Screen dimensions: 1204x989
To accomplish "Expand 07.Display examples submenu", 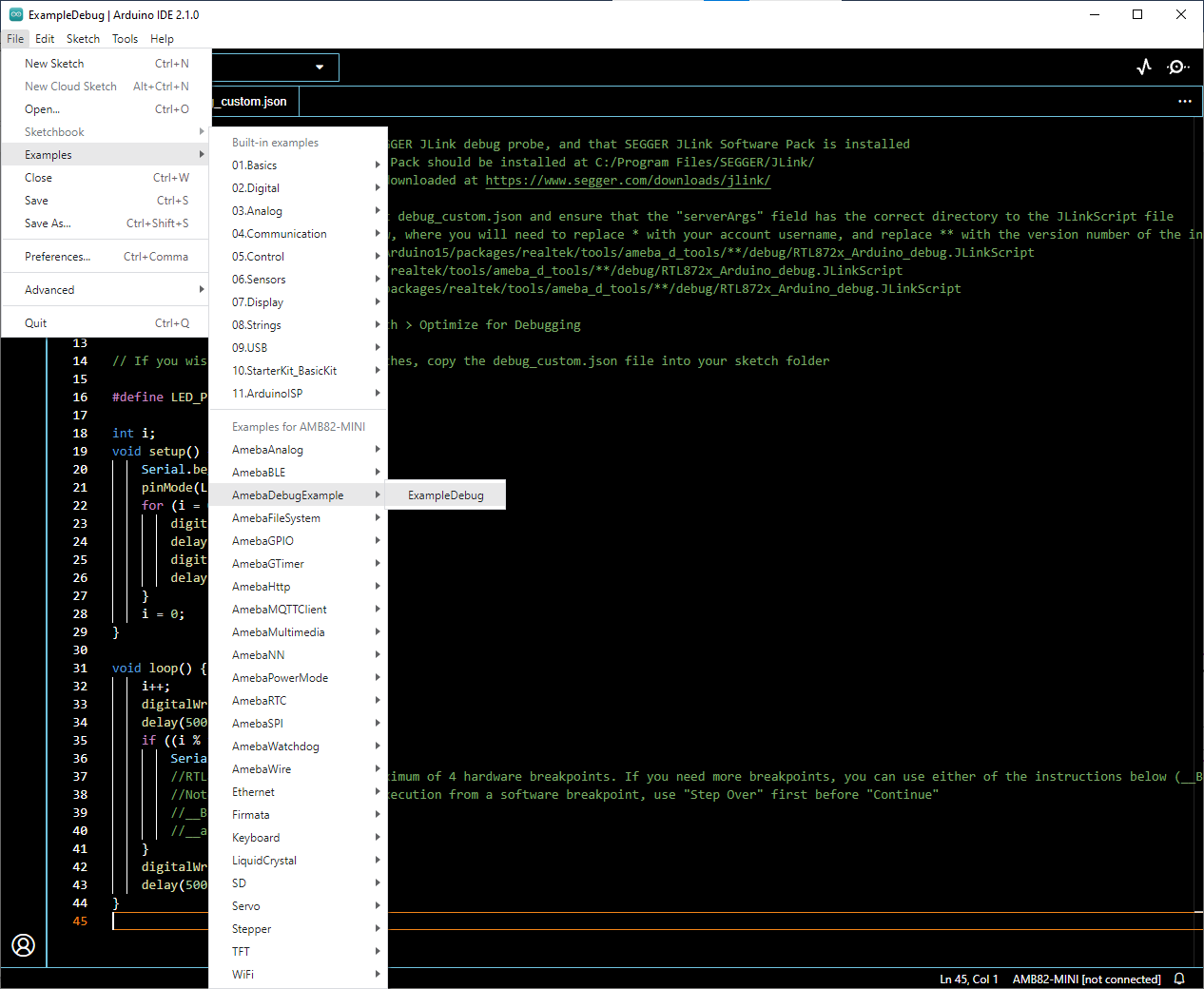I will coord(299,302).
